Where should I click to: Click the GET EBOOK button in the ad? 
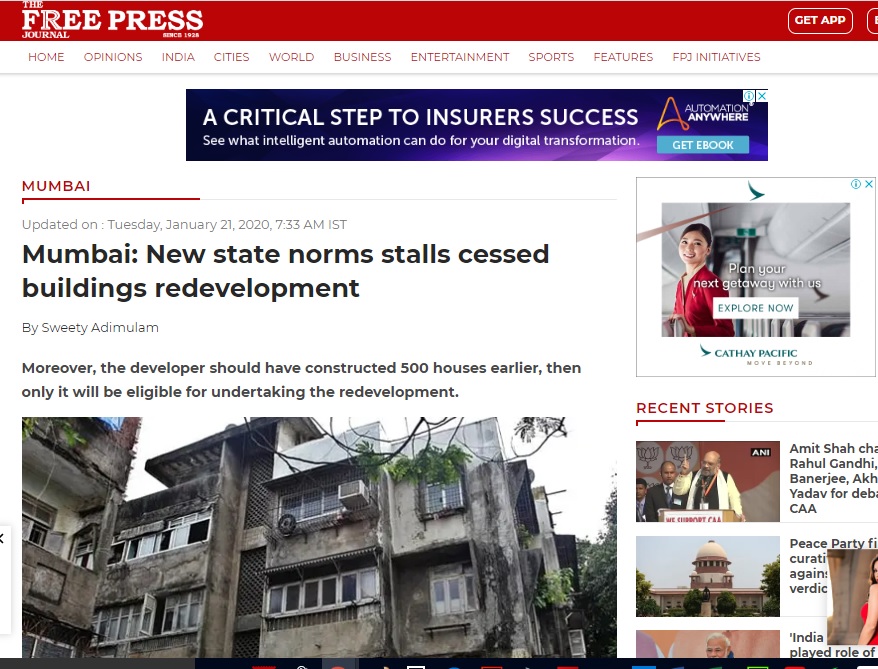703,145
